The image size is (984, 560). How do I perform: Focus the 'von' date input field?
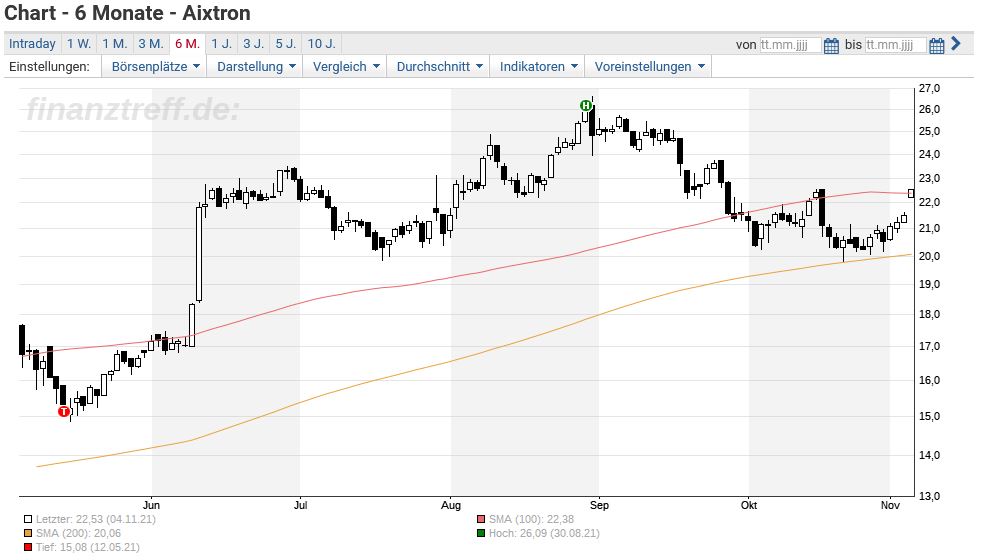pos(790,45)
